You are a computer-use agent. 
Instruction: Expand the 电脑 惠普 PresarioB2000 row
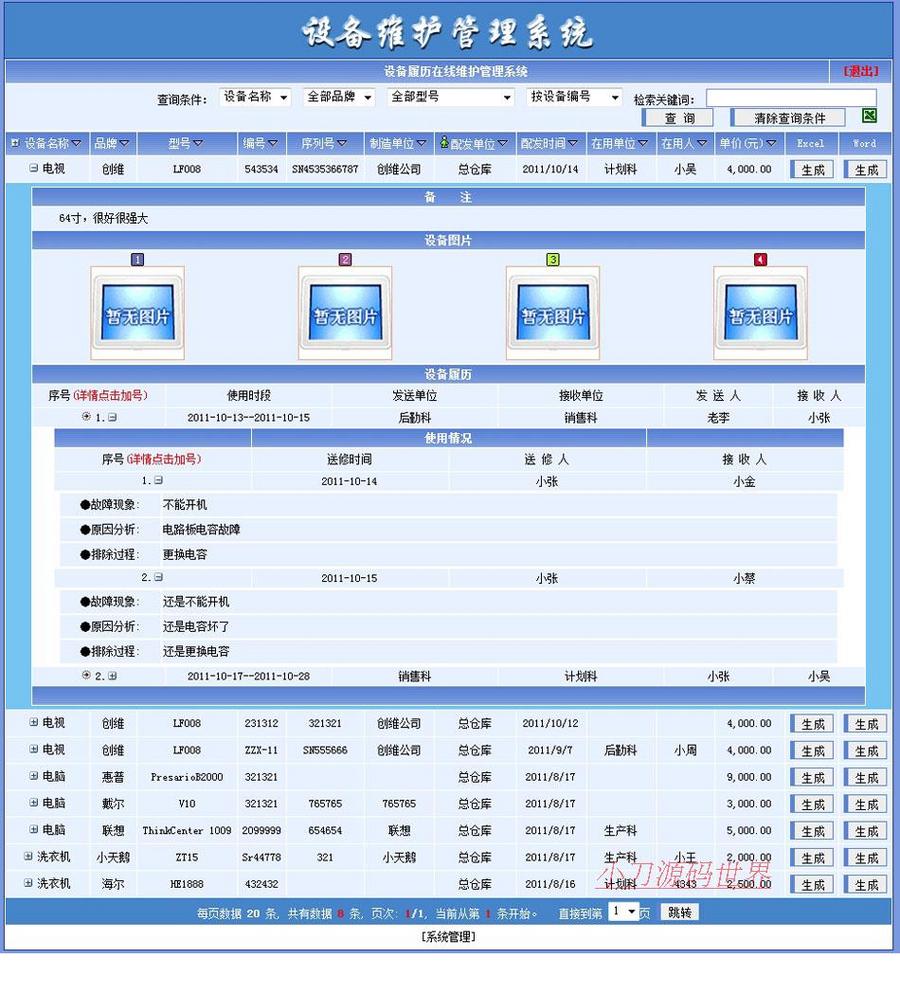[x=33, y=775]
